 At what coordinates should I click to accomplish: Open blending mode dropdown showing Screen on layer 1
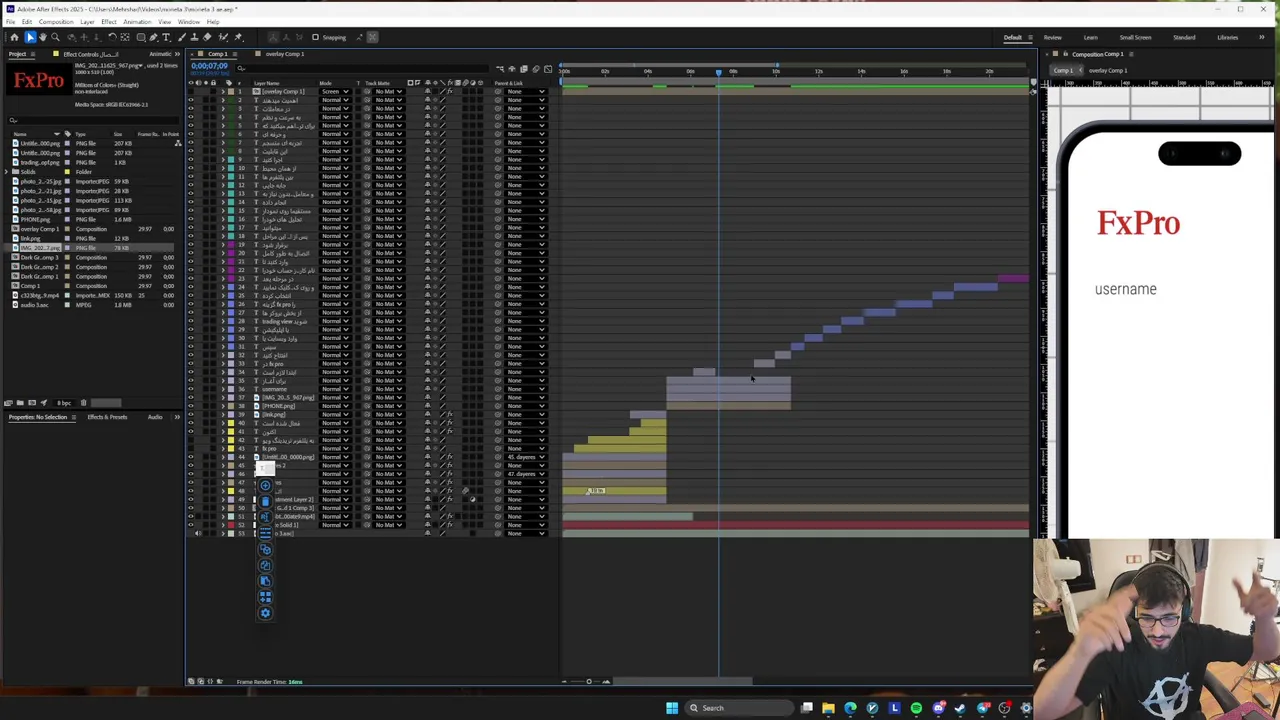[x=335, y=91]
